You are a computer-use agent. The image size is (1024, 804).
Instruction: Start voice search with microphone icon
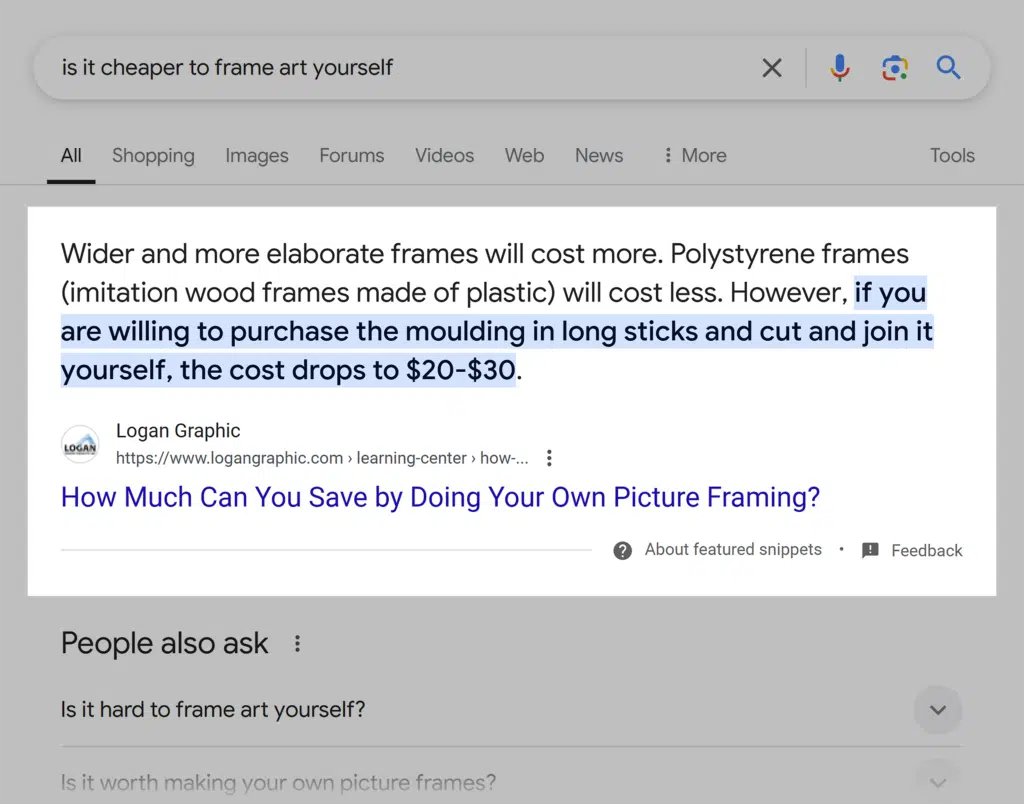coord(840,68)
